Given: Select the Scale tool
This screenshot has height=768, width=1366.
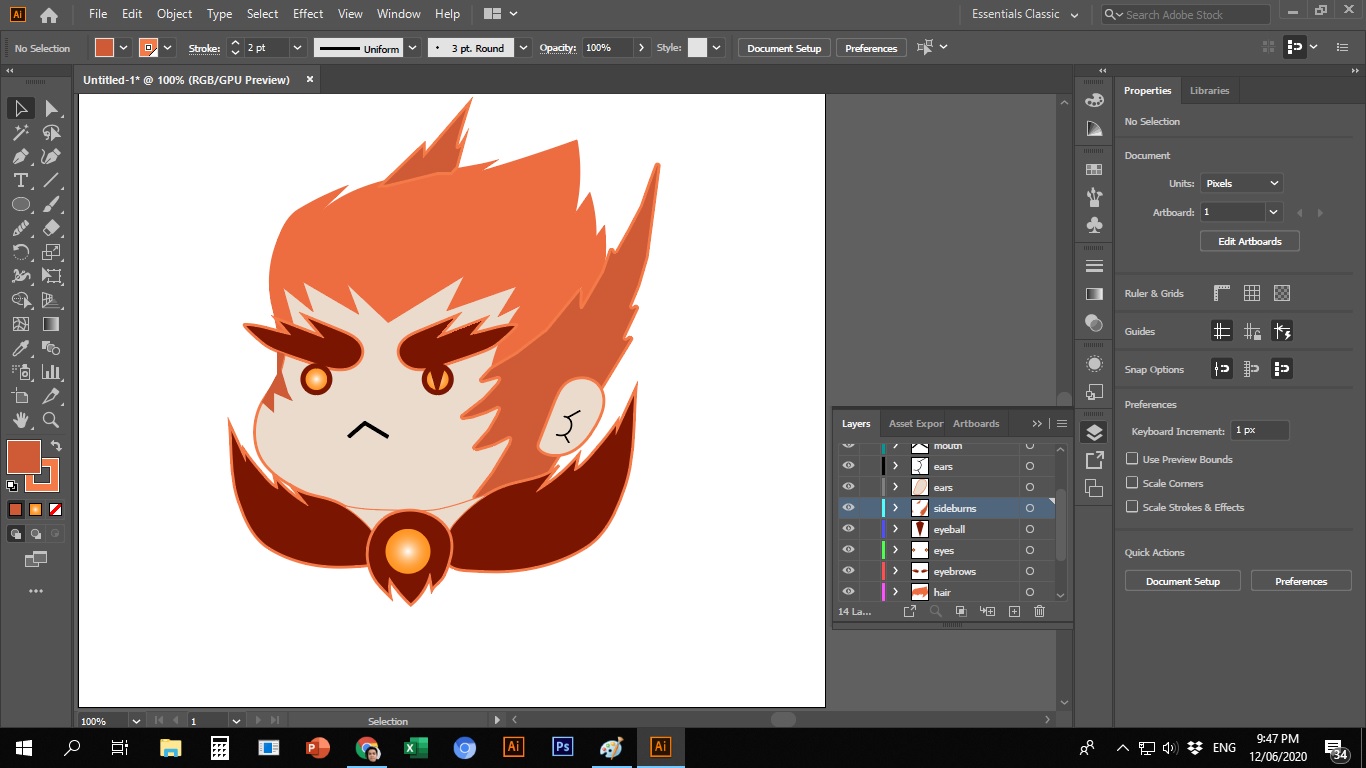Looking at the screenshot, I should click(x=52, y=252).
